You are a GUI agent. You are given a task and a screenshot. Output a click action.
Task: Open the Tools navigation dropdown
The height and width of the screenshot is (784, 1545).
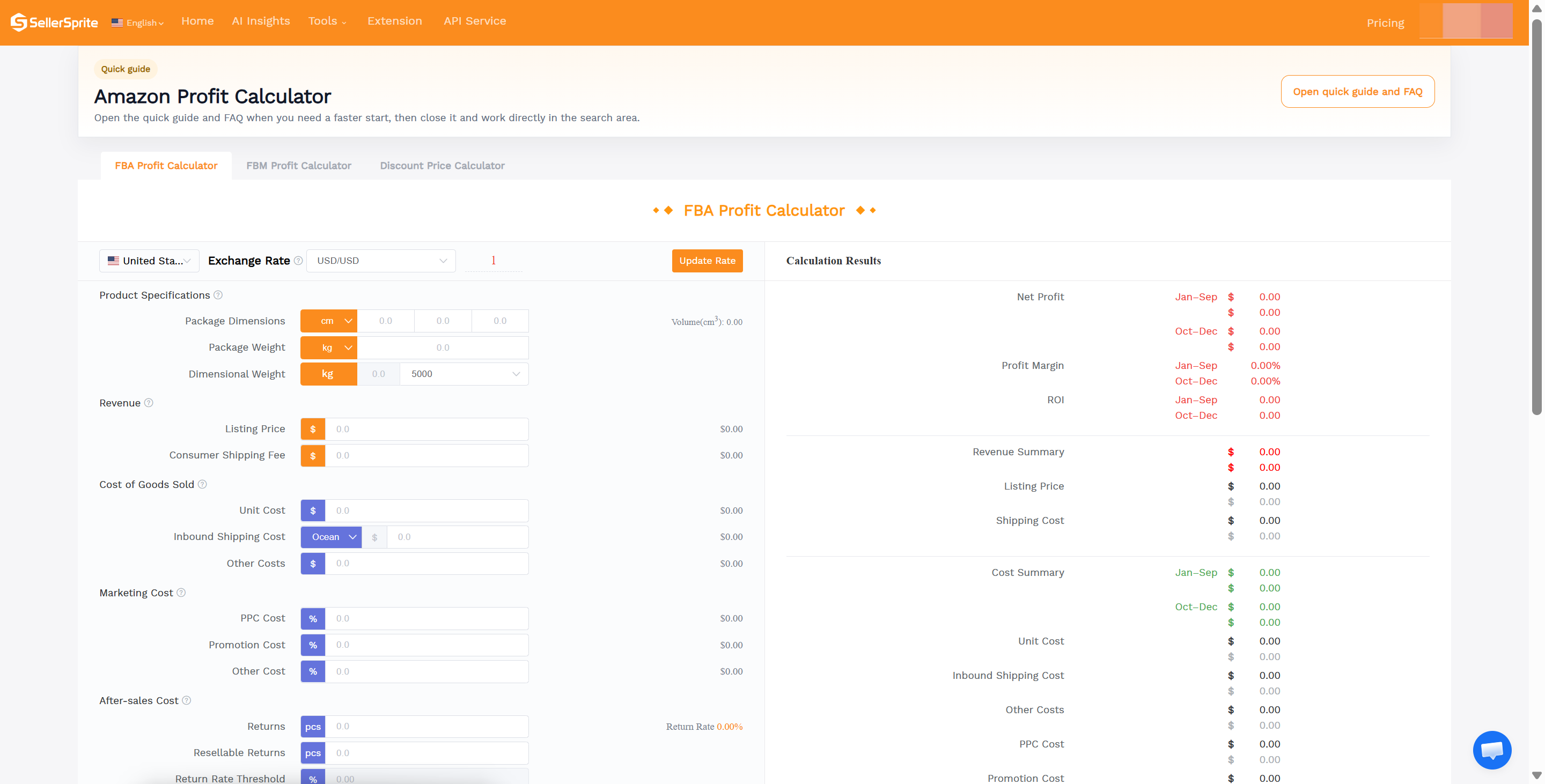pyautogui.click(x=327, y=20)
